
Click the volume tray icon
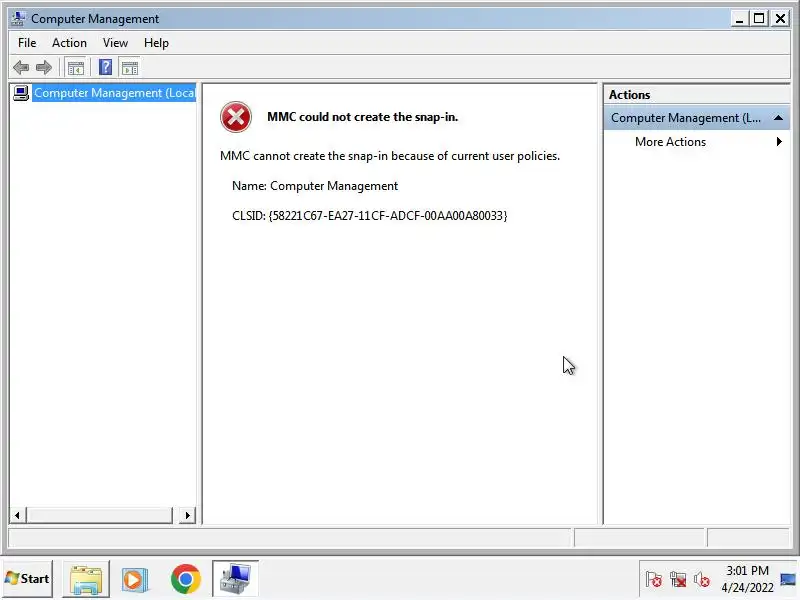702,580
